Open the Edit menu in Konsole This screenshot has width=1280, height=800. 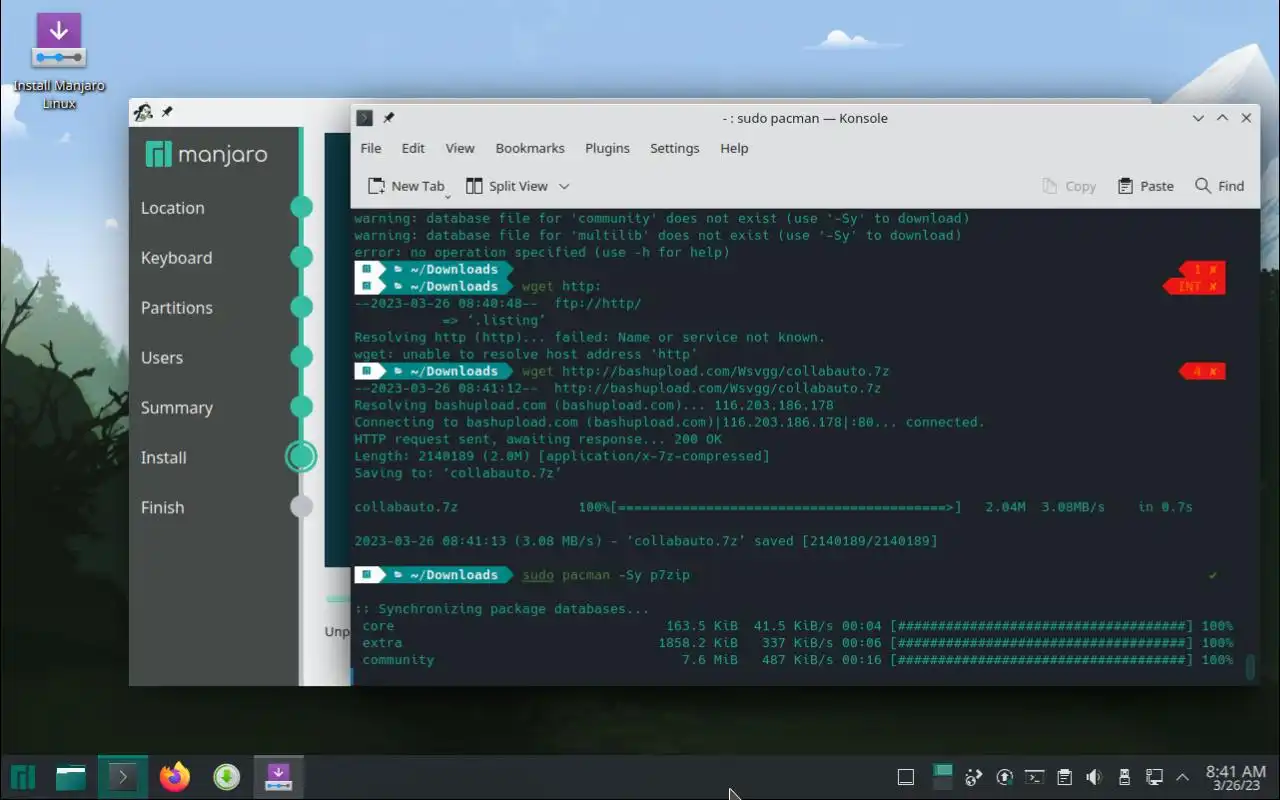pyautogui.click(x=413, y=148)
